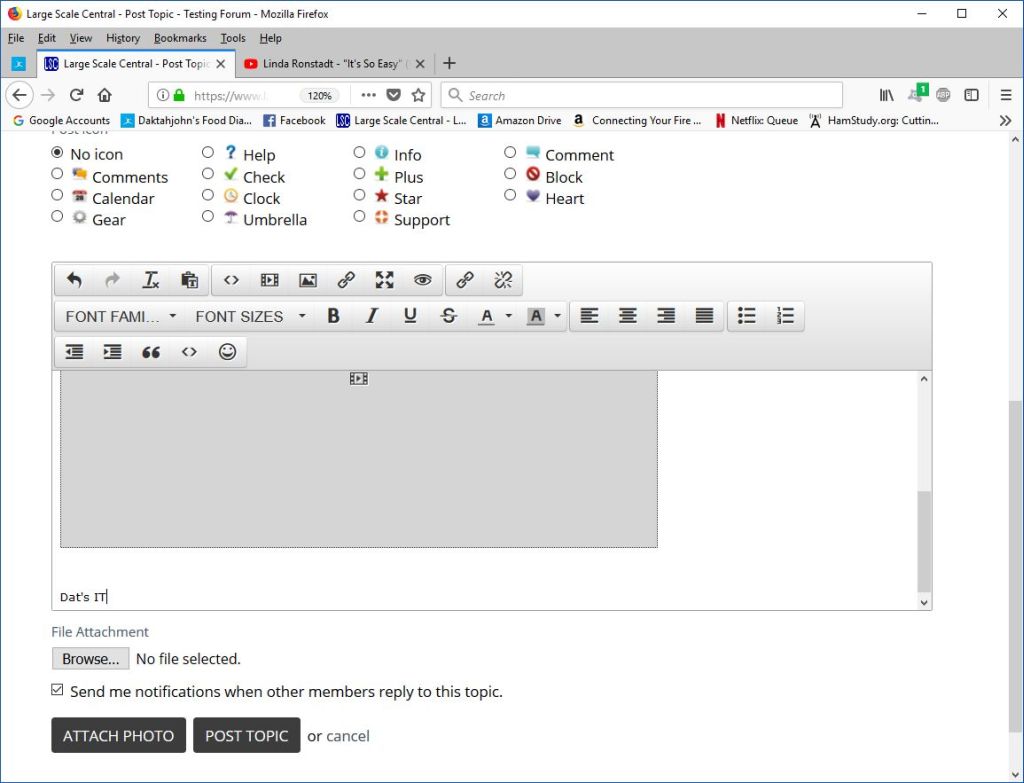Click the paste clipboard icon
Viewport: 1024px width, 783px height.
pyautogui.click(x=189, y=280)
